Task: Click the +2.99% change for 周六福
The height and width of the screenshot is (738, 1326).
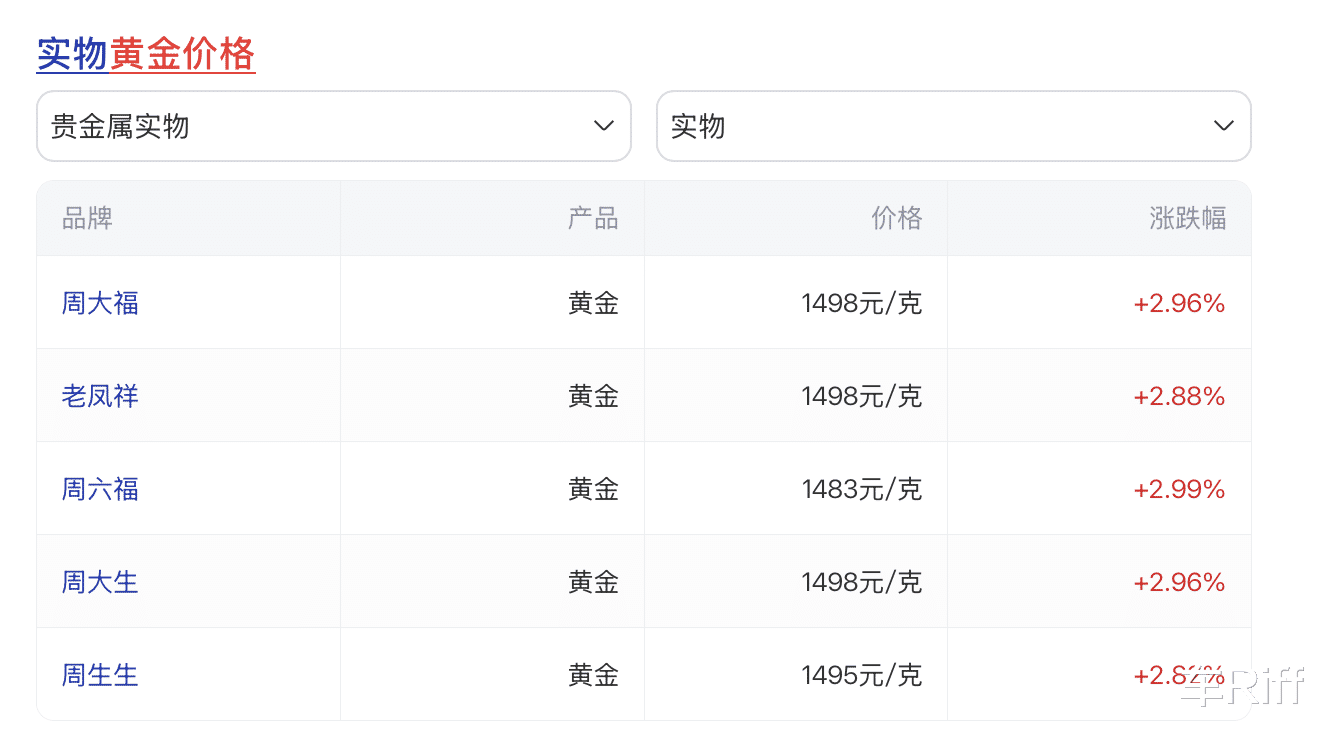Action: point(1179,489)
